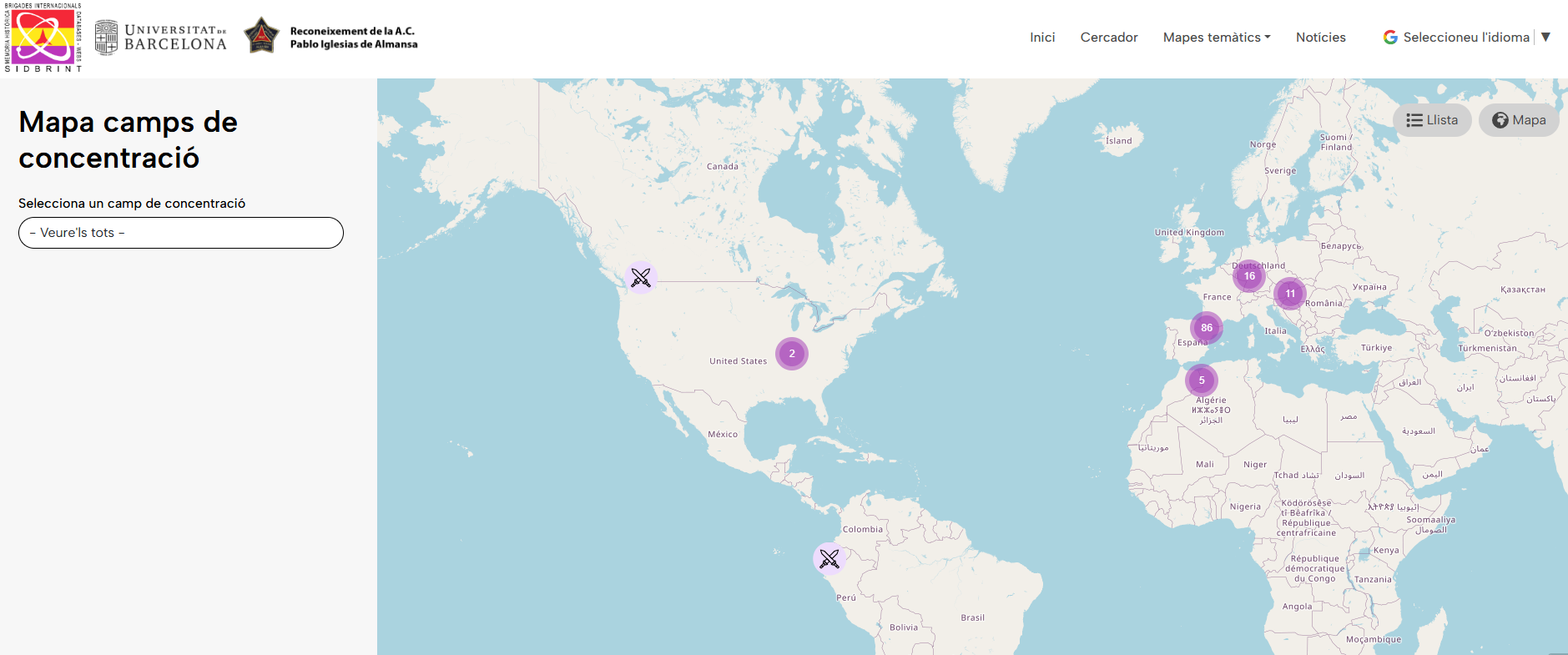Open the cluster marker labeled 16 over Germany
Image resolution: width=1568 pixels, height=655 pixels.
[x=1248, y=276]
